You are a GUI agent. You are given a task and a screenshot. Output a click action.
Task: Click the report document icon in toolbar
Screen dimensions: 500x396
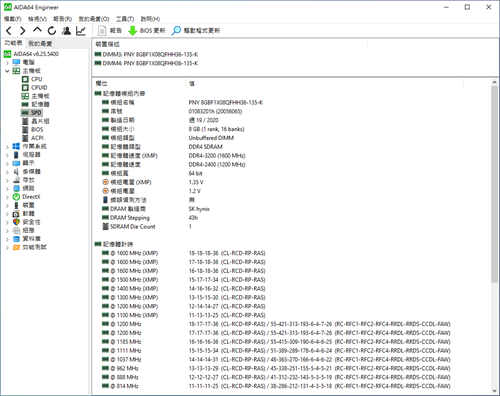click(102, 31)
